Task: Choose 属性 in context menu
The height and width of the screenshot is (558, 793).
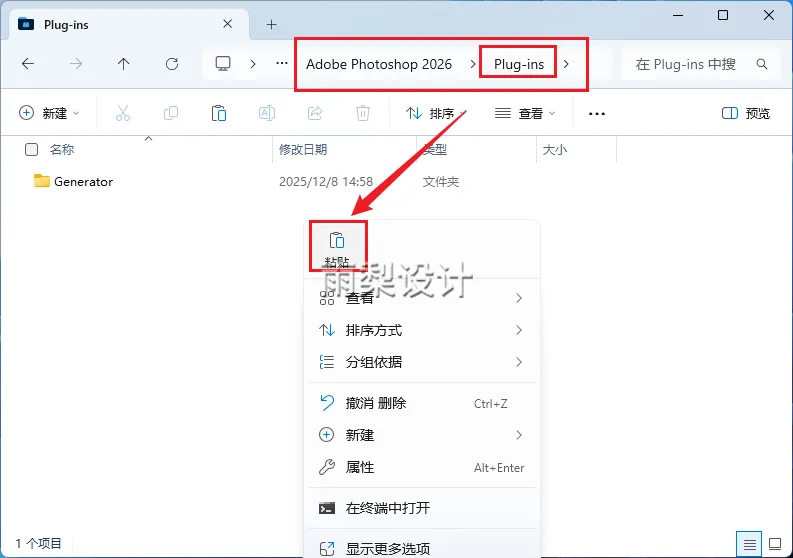Action: (422, 467)
